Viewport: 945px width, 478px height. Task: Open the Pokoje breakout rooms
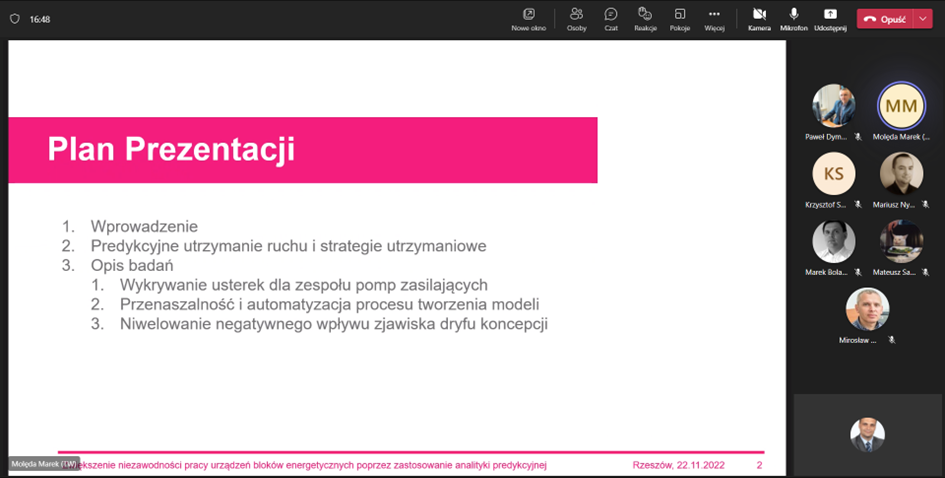coord(680,15)
